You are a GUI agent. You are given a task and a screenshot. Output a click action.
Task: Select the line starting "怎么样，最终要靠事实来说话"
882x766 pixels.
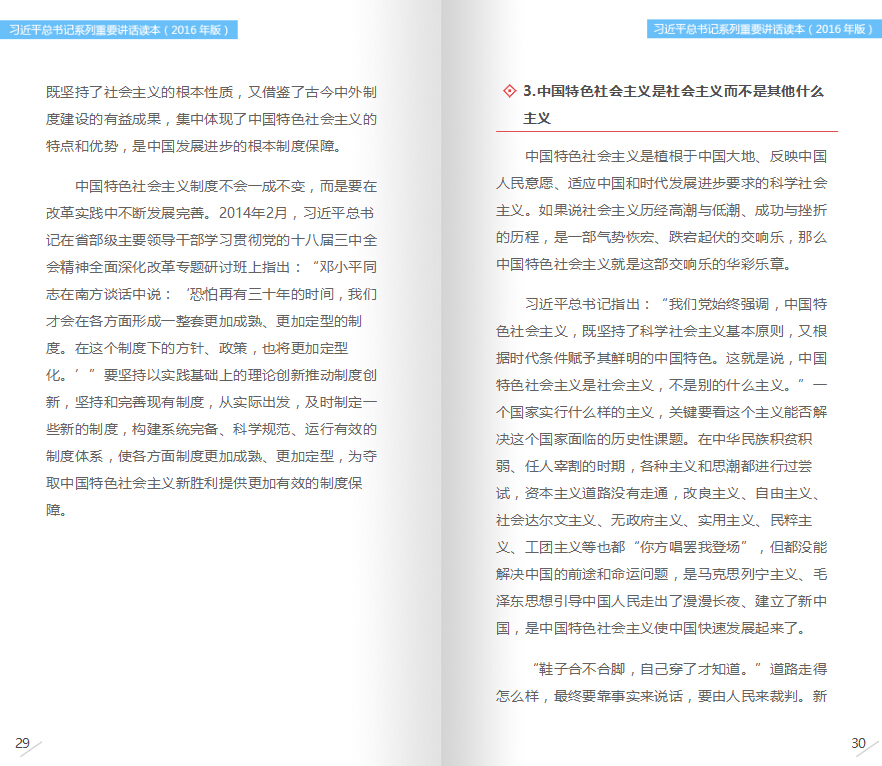click(662, 696)
